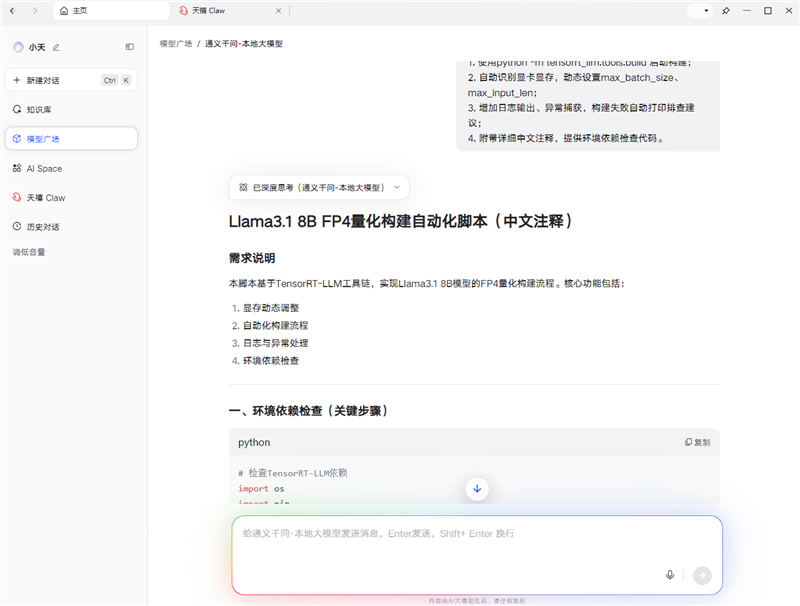The height and width of the screenshot is (606, 800).
Task: Click the 小天 avatar logo
Action: click(x=18, y=47)
